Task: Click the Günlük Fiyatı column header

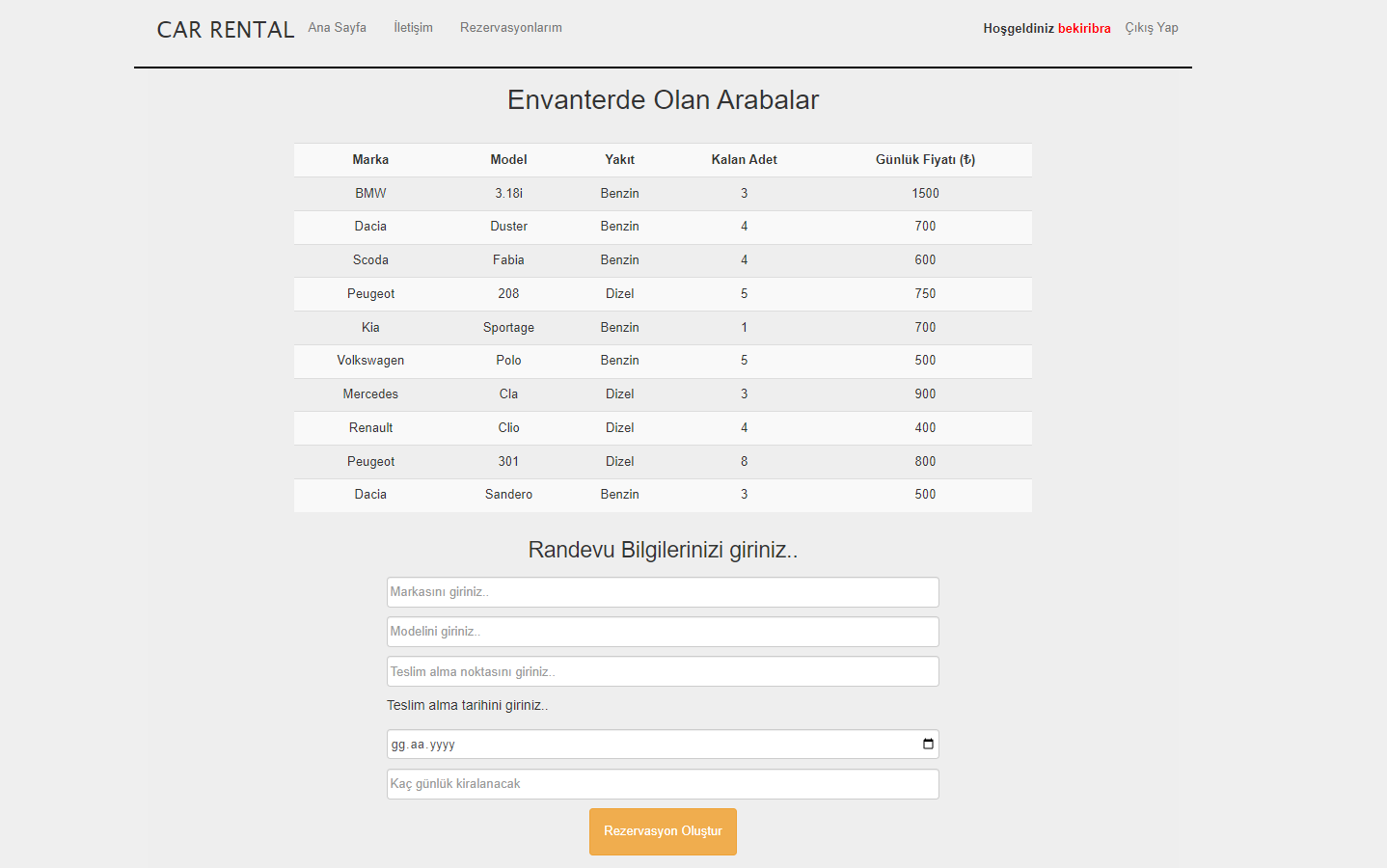Action: tap(925, 159)
